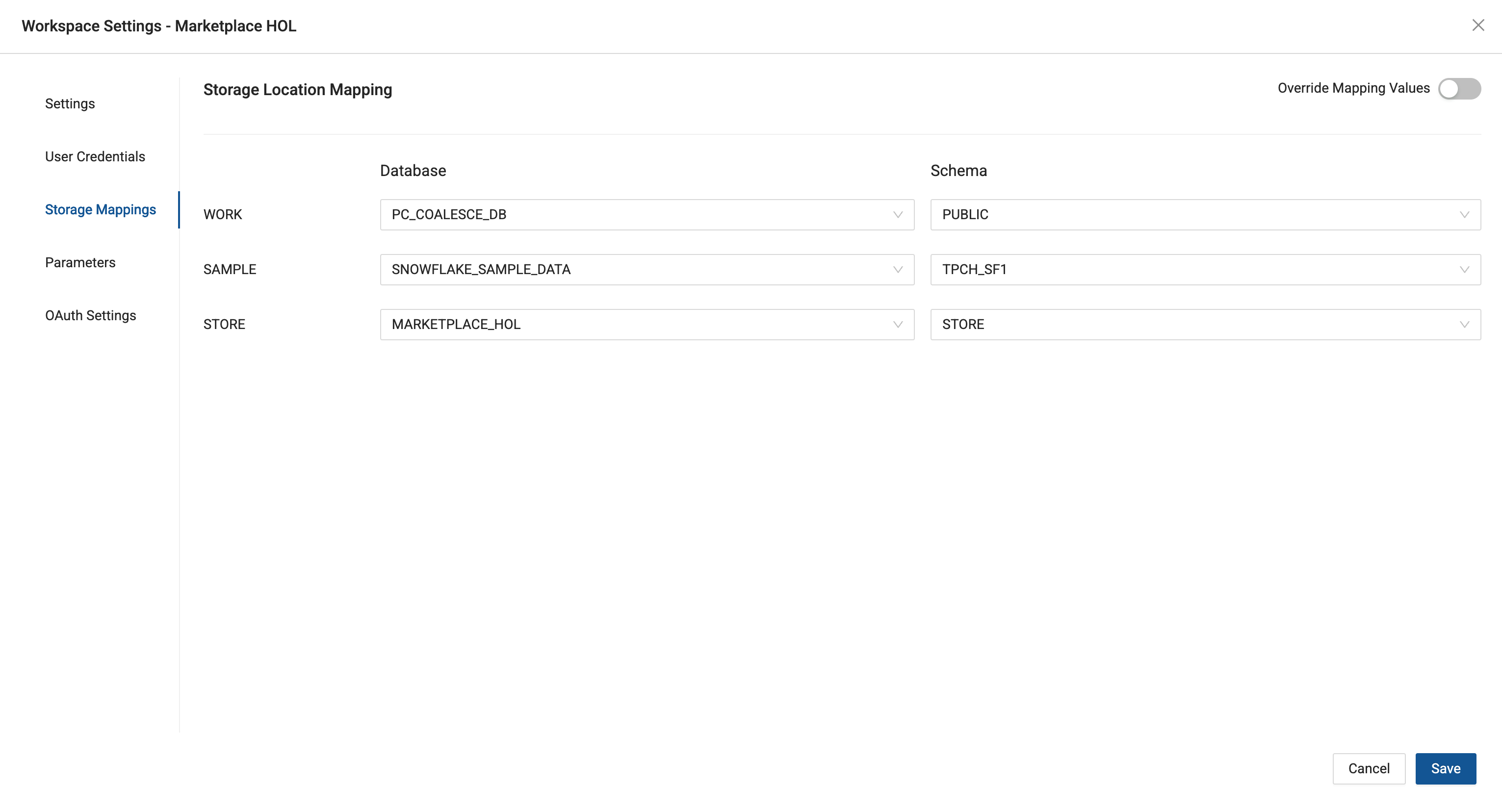Viewport: 1502px width, 812px height.
Task: Toggle Override Mapping Values switch
Action: pyautogui.click(x=1459, y=89)
